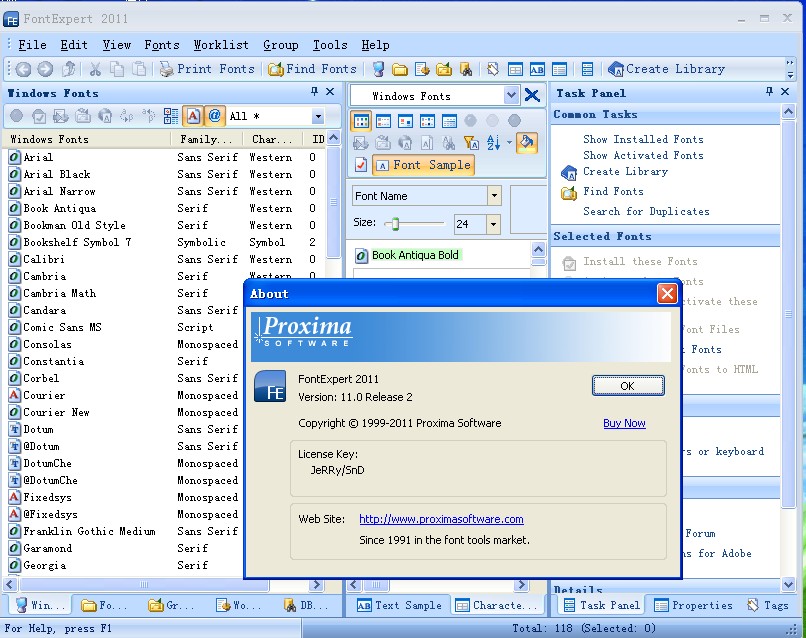Click the Buy Now link

click(624, 423)
